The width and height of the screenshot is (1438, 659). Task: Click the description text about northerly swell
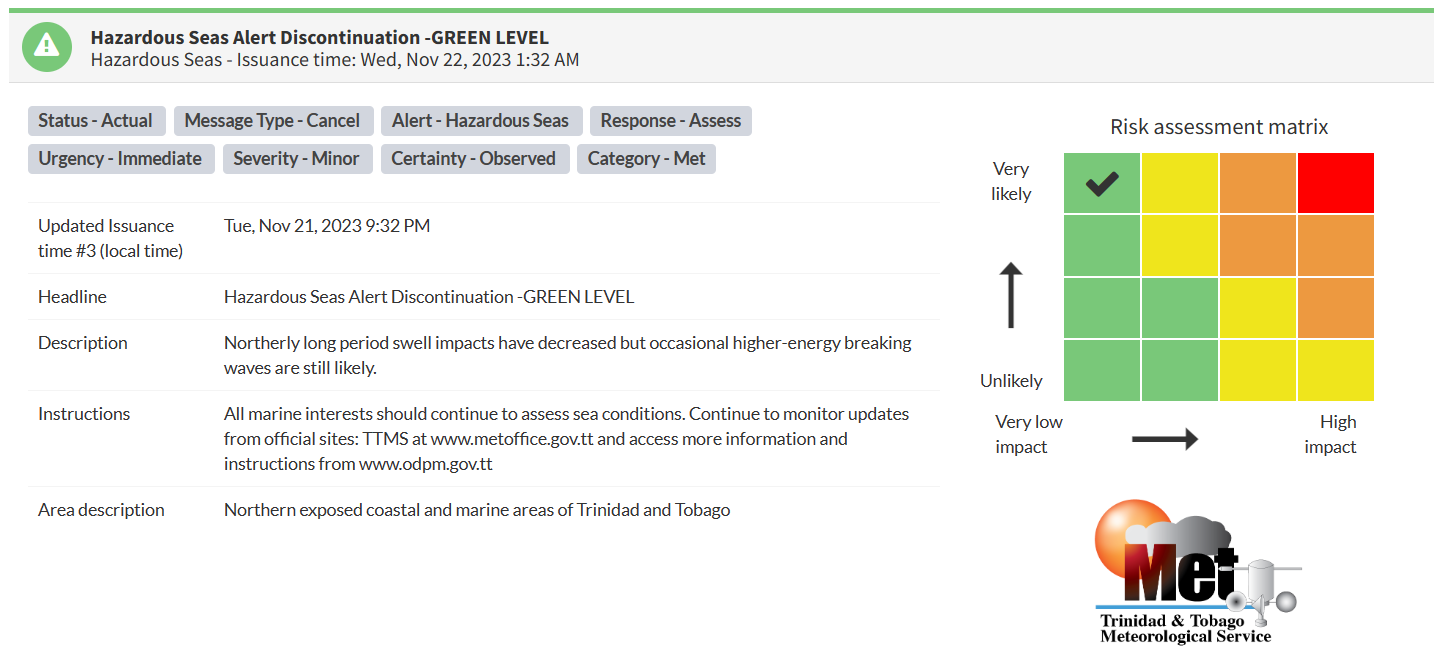[568, 355]
